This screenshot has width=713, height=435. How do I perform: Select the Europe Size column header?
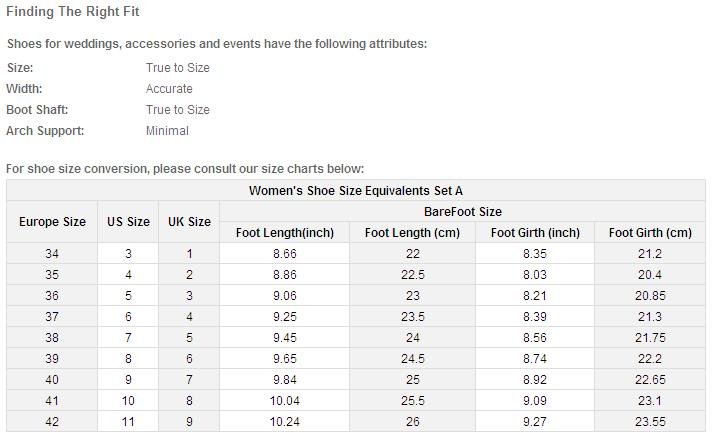pyautogui.click(x=52, y=222)
